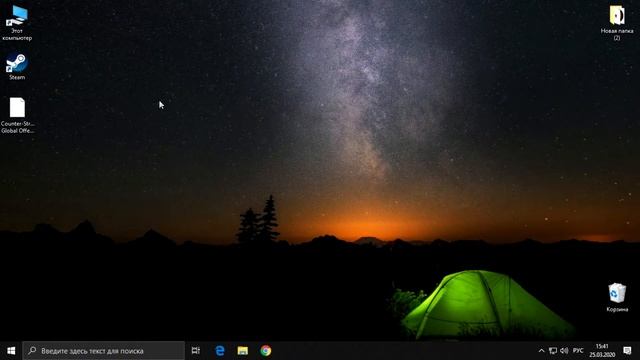Select the Steam desktop shortcut

pyautogui.click(x=17, y=66)
